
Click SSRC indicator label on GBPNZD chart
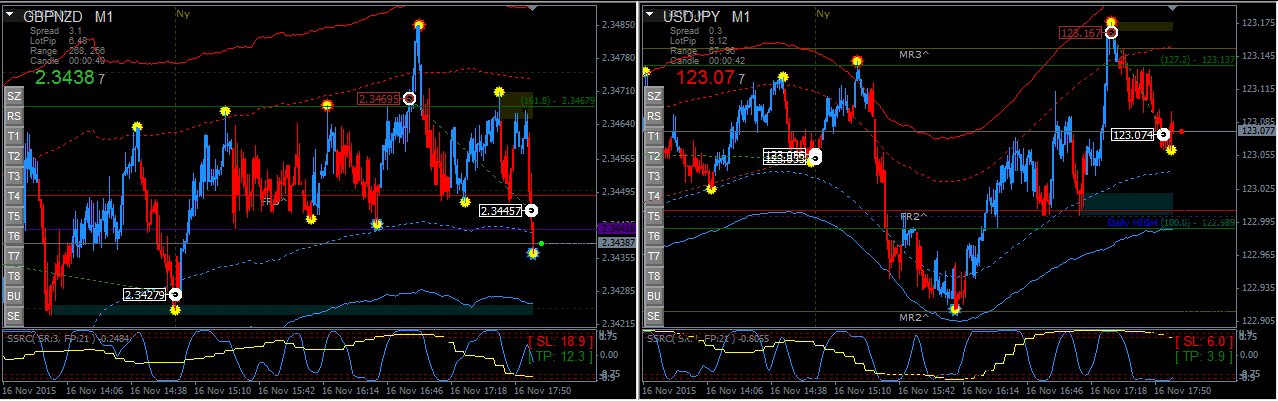click(x=70, y=338)
